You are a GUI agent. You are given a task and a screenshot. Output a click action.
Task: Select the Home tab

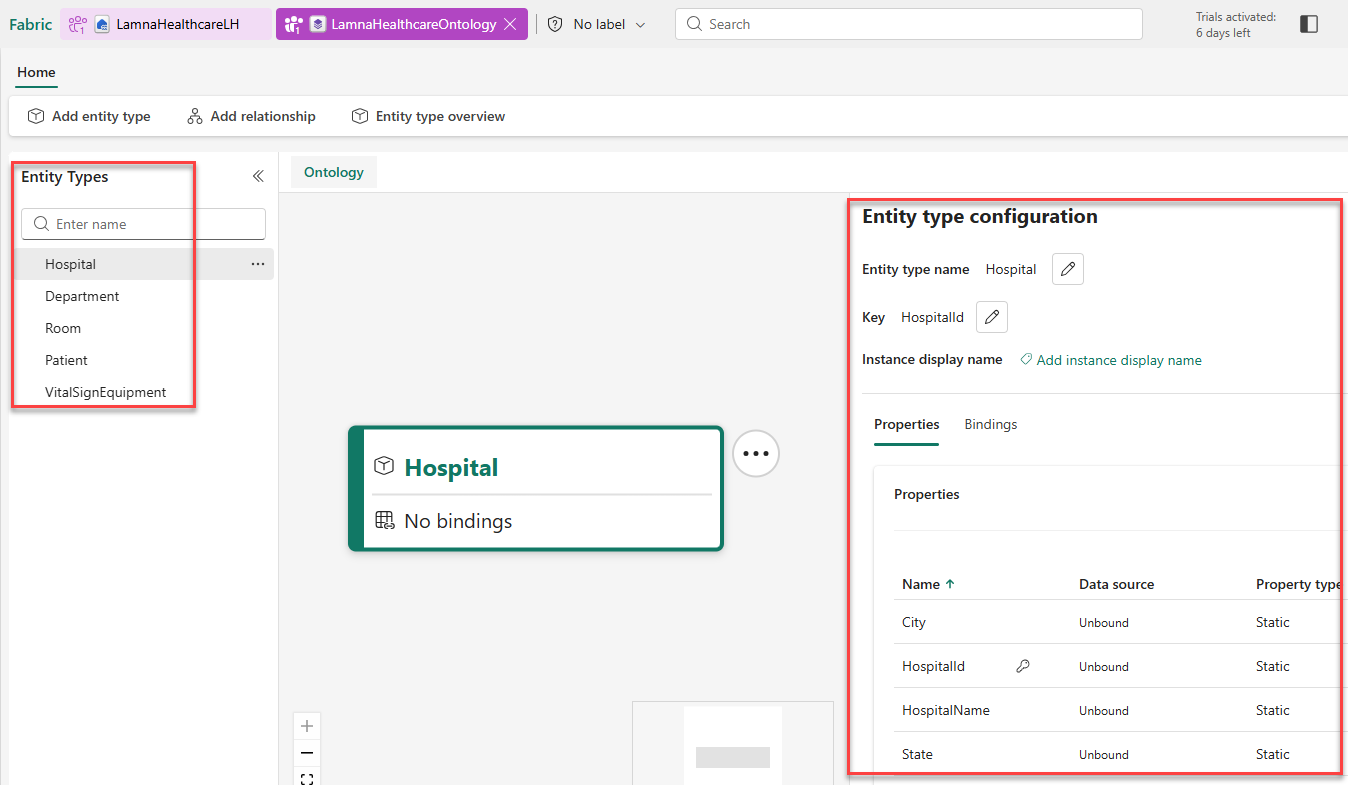[x=36, y=72]
